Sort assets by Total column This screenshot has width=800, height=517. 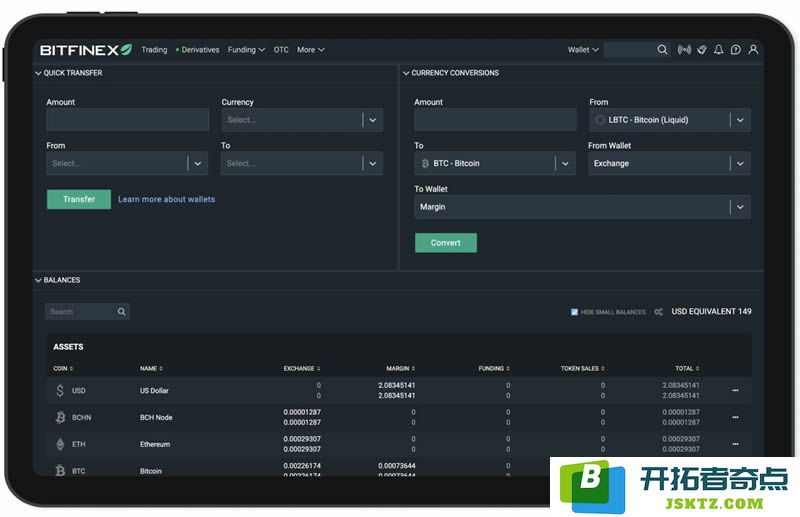(x=687, y=368)
